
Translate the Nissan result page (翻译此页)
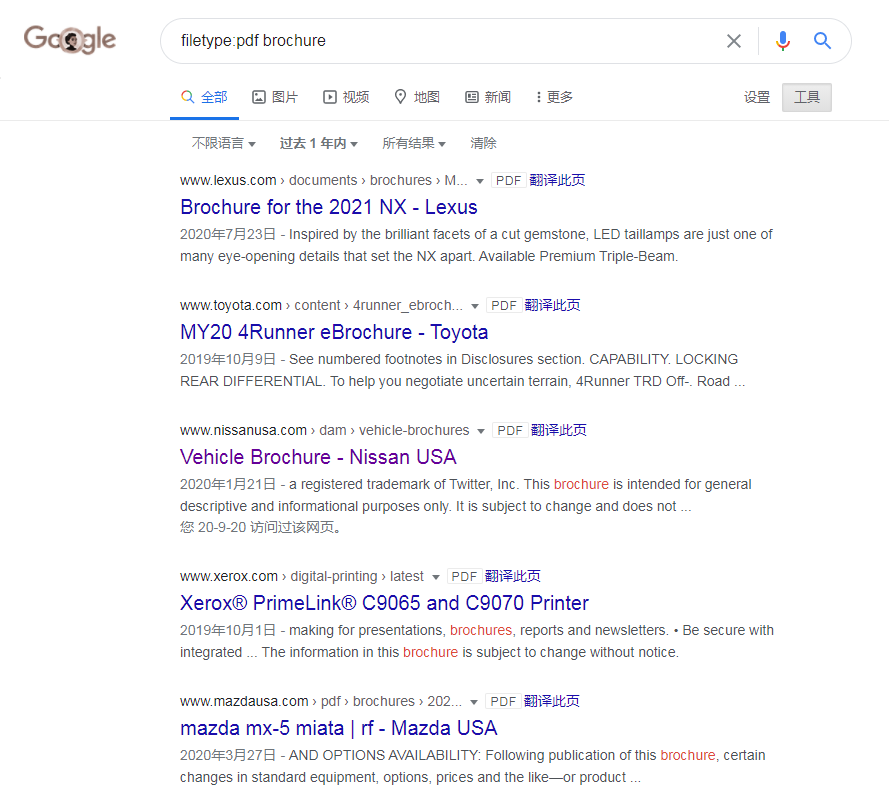(x=558, y=430)
